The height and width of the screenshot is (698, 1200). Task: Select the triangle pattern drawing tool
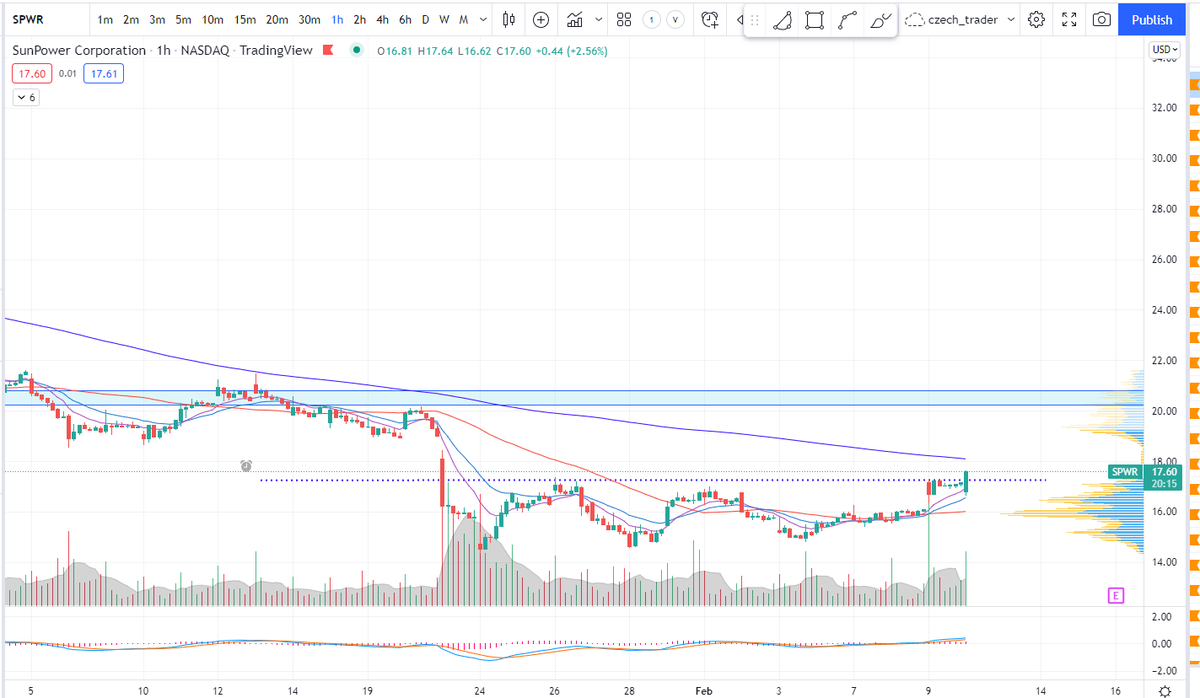click(x=784, y=19)
